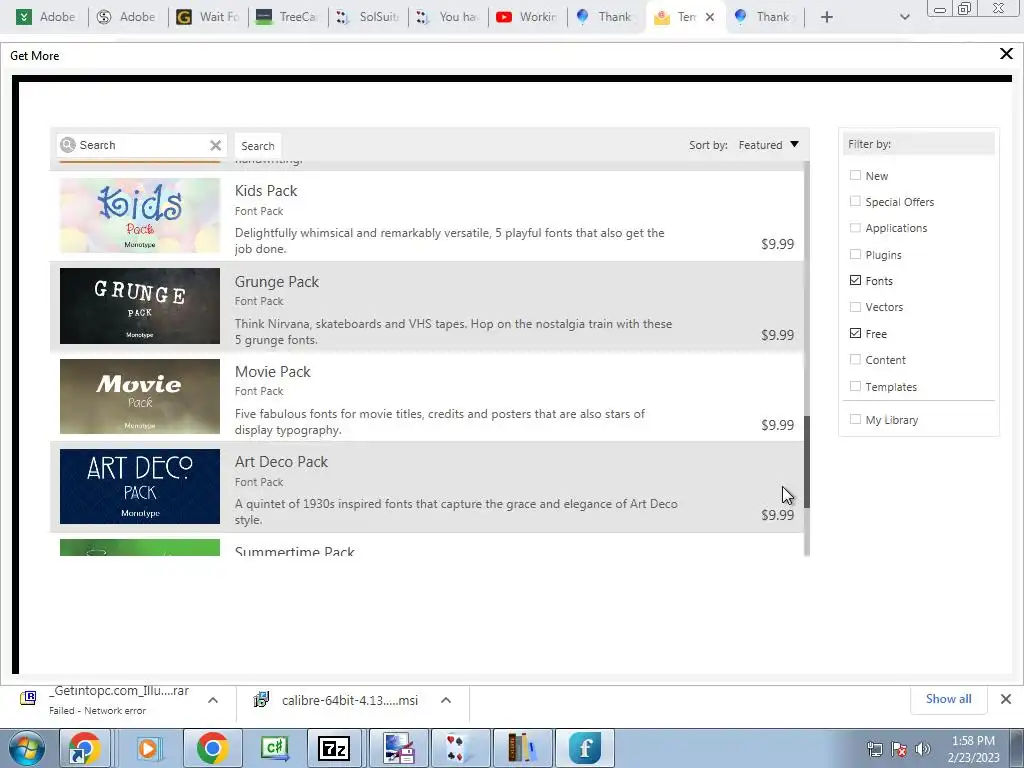The height and width of the screenshot is (768, 1024).
Task: Click Show all downloads
Action: pos(948,699)
